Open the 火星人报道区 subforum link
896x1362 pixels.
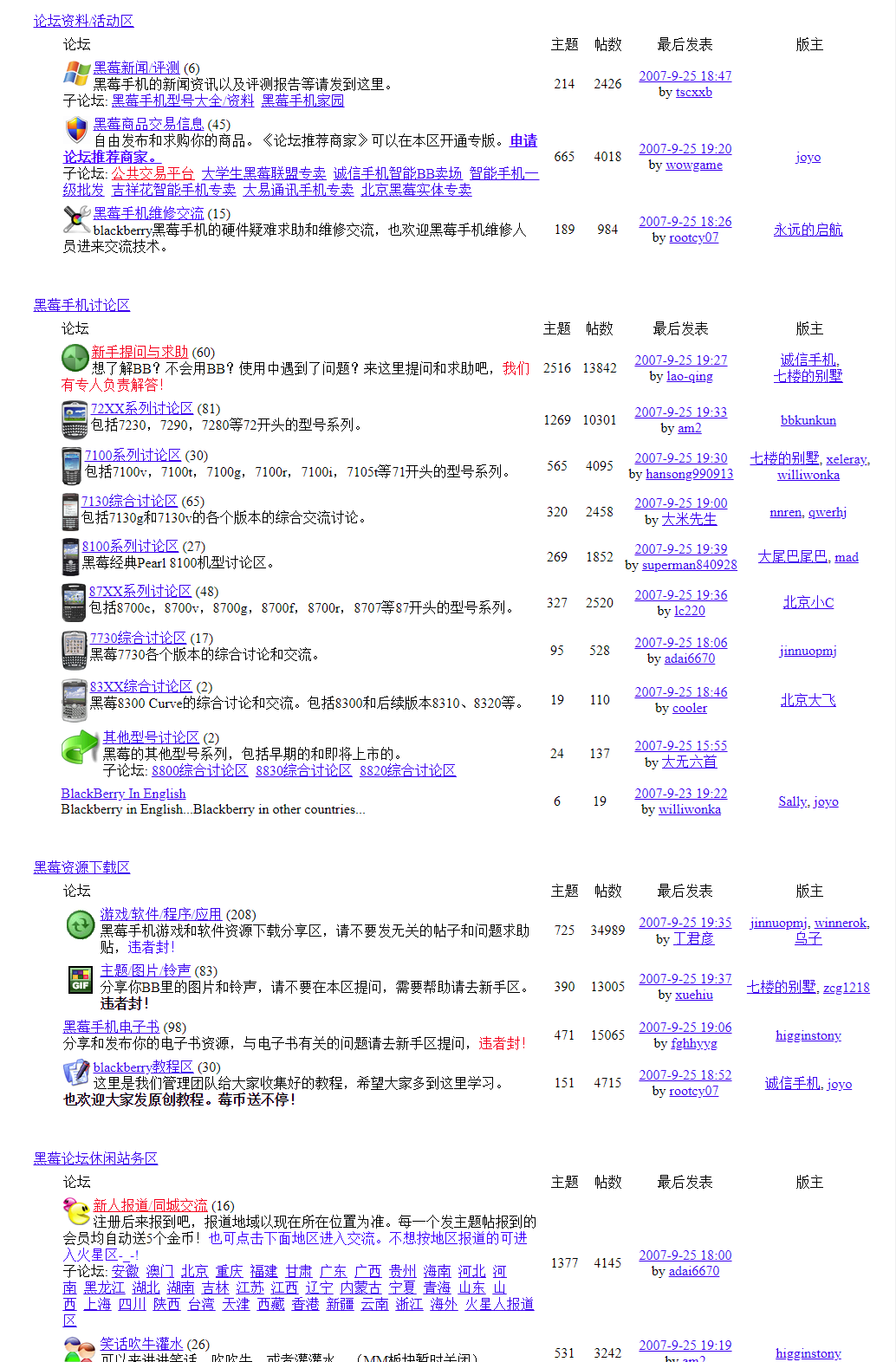499,1304
